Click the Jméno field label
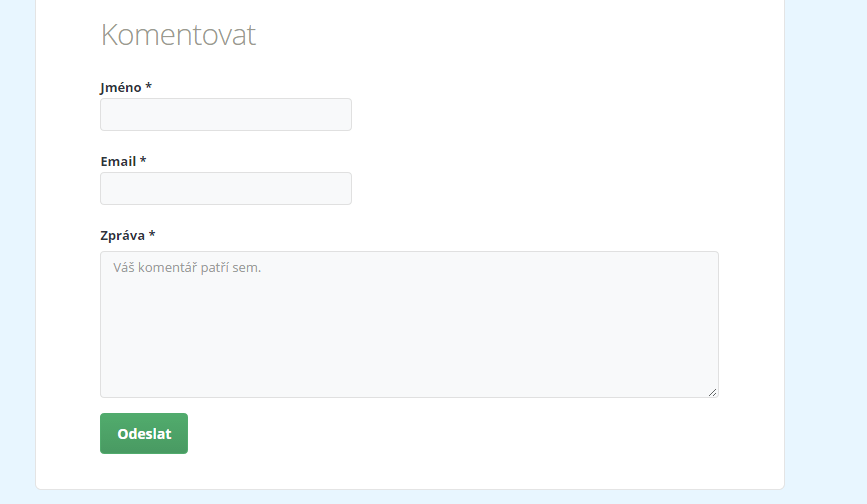Image resolution: width=867 pixels, height=504 pixels. pos(121,87)
